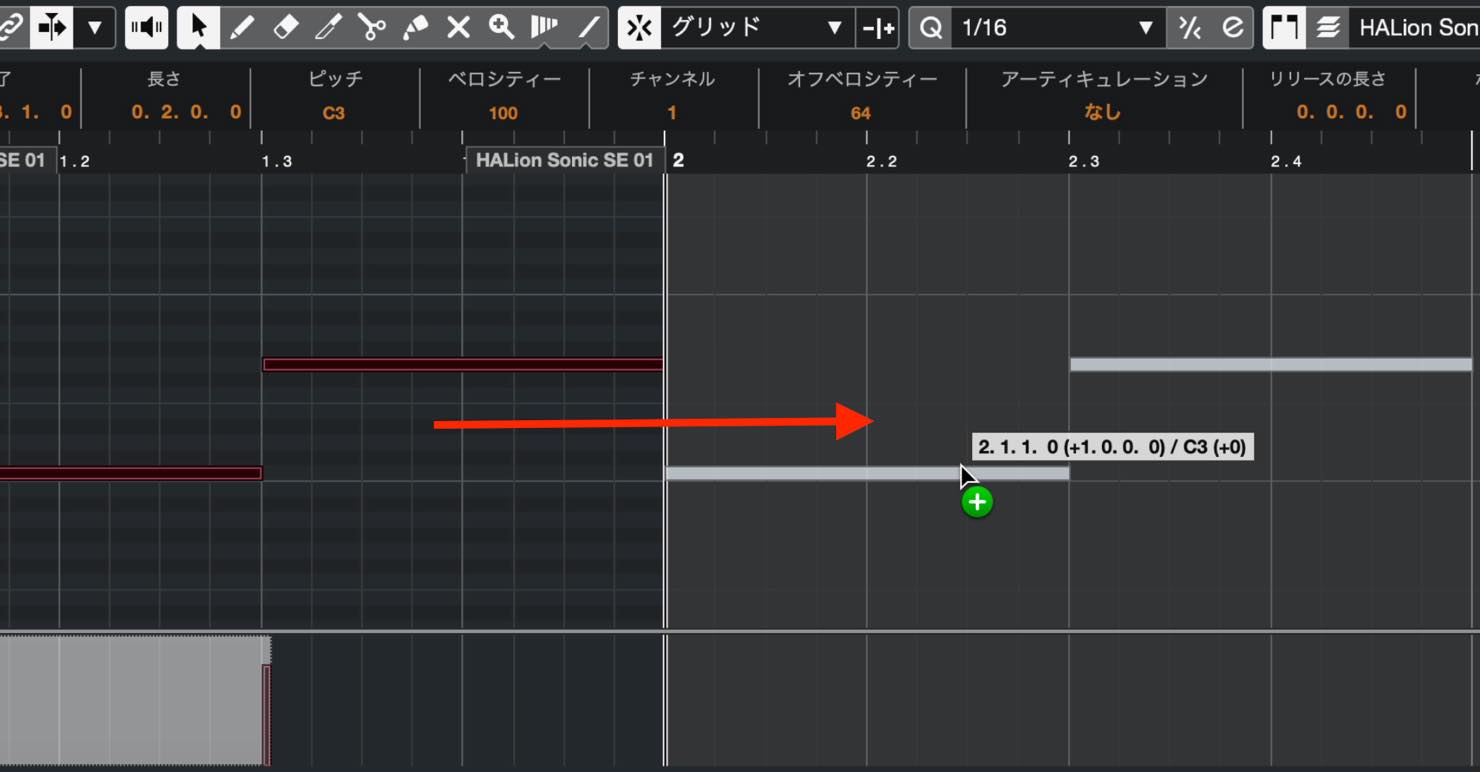The width and height of the screenshot is (1480, 772).
Task: Open the 1/16 quantize preset dropdown
Action: coord(1058,28)
